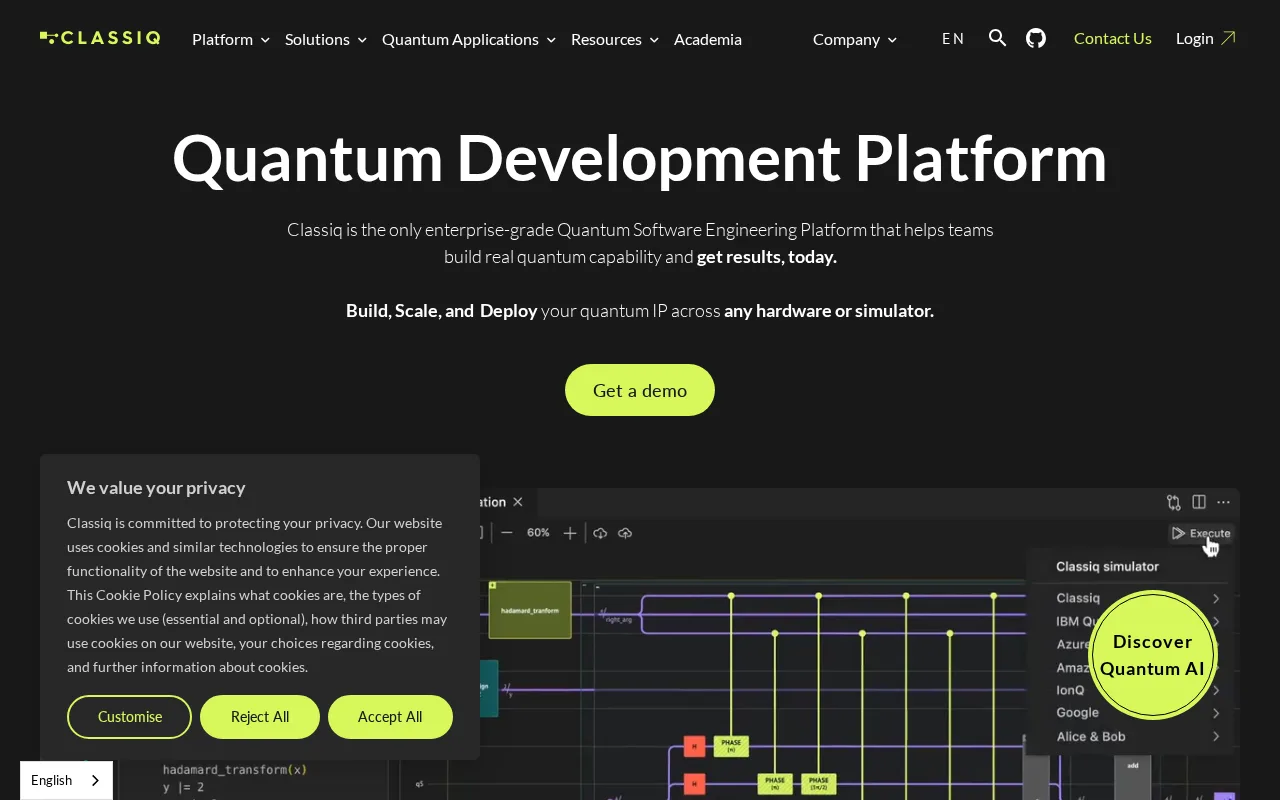Click the split editor icon atop demo editor
This screenshot has height=800, width=1280.
coord(1199,502)
